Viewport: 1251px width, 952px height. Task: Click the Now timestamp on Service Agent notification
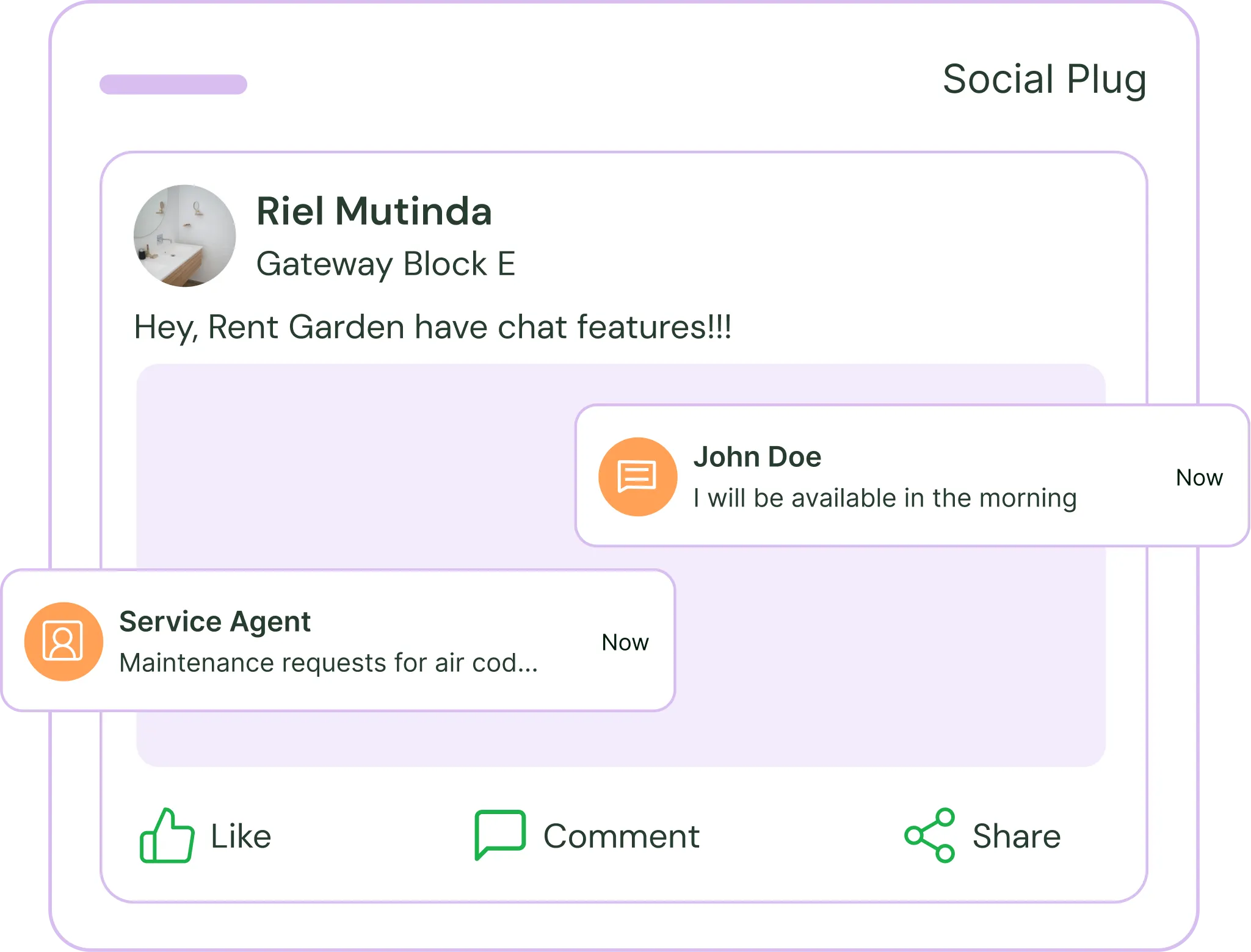625,643
